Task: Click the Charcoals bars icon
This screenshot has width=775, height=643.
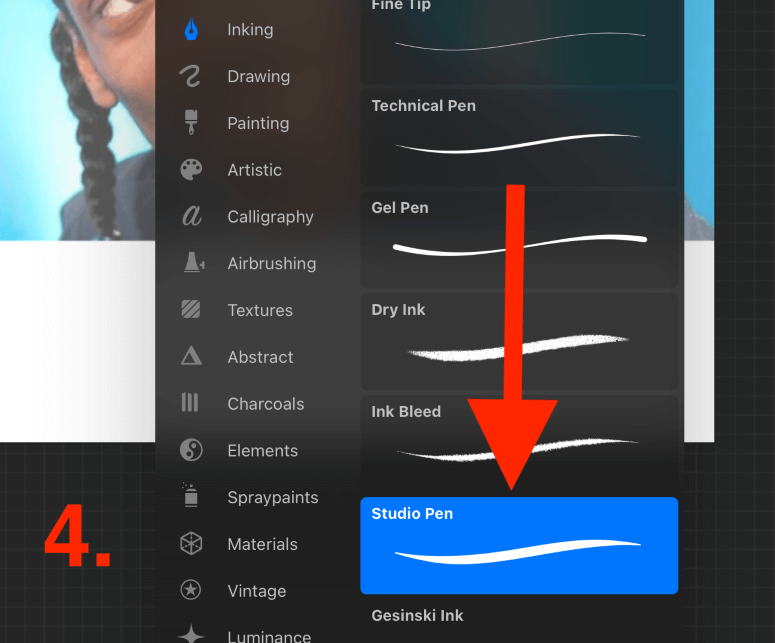Action: coord(190,402)
